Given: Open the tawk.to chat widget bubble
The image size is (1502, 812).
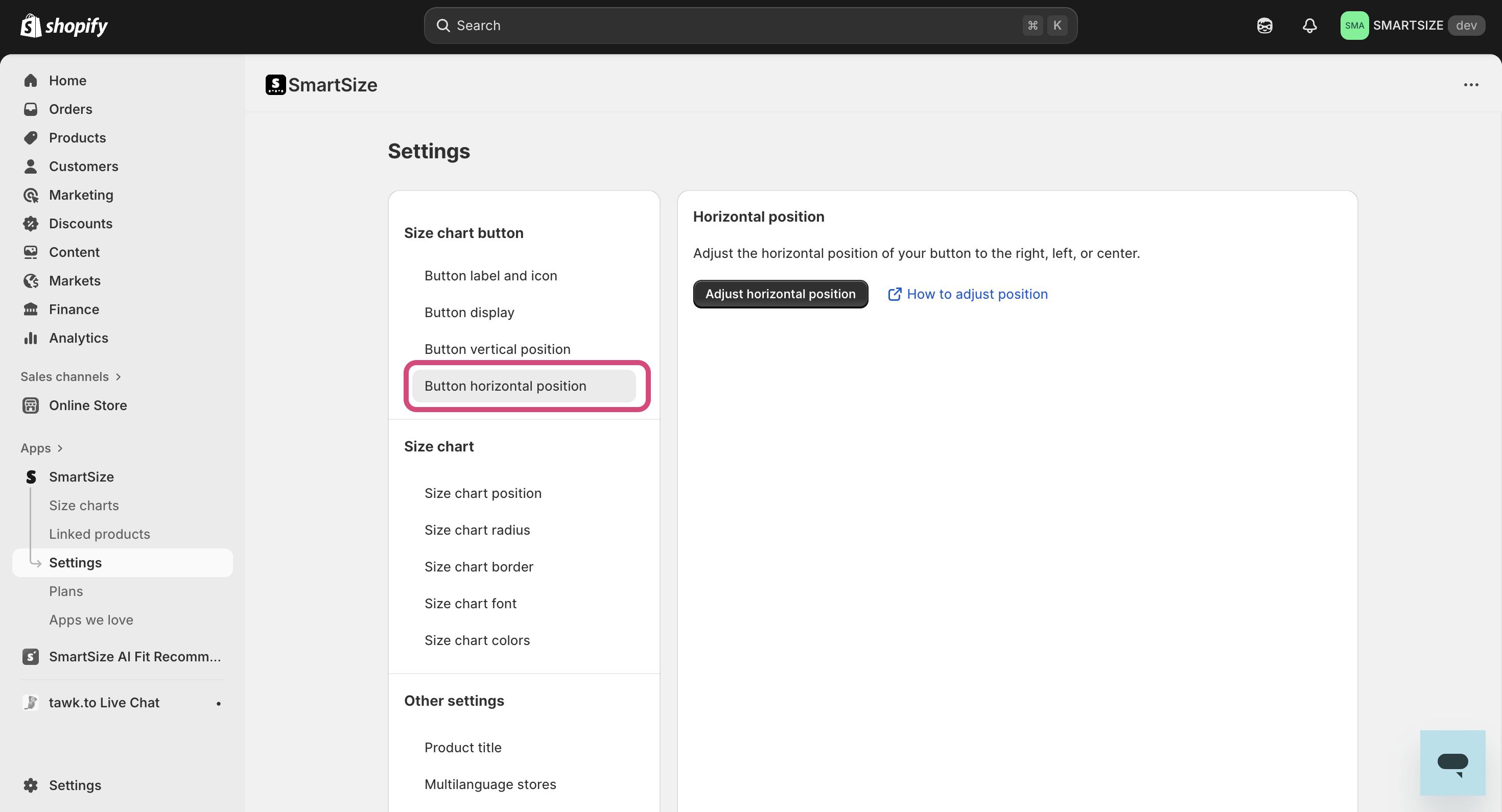Looking at the screenshot, I should point(1452,762).
